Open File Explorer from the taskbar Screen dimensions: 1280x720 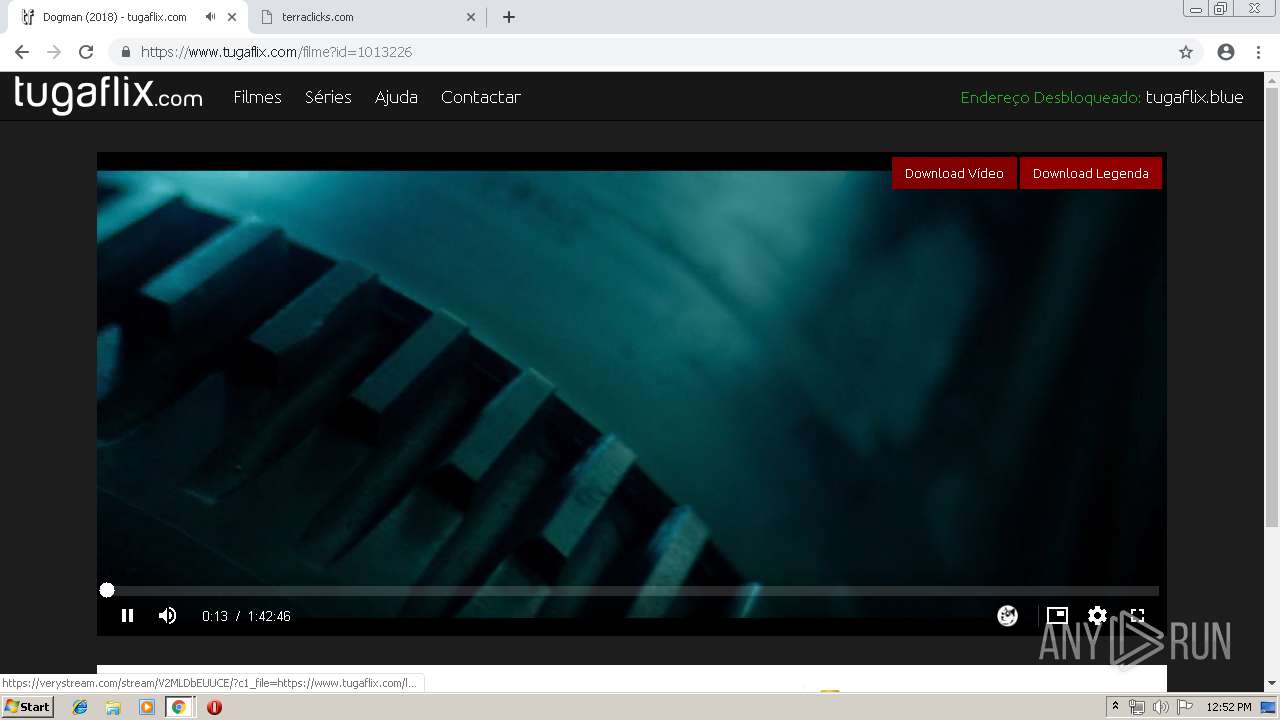[113, 707]
